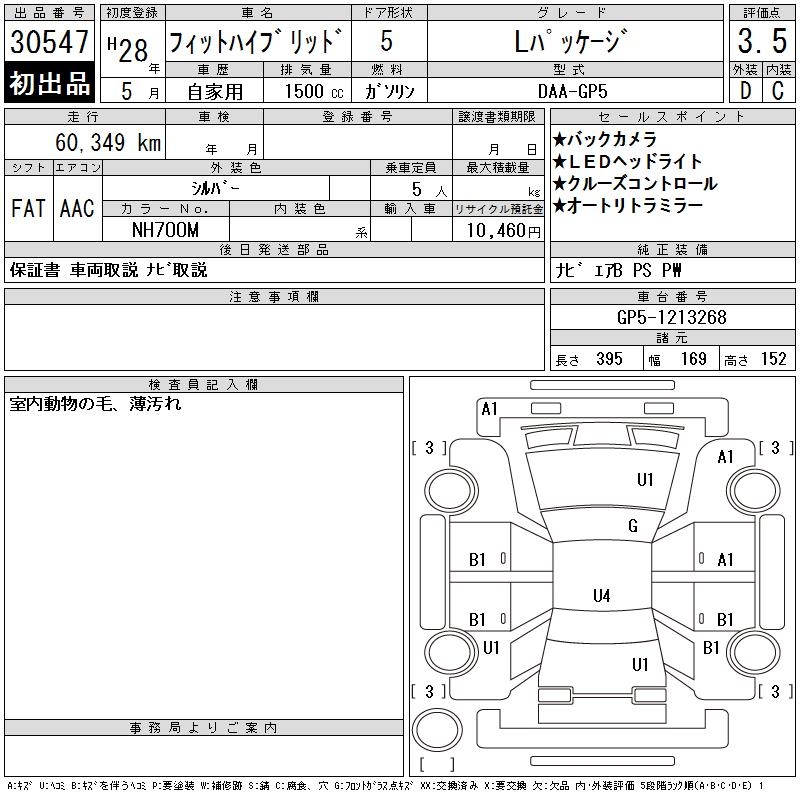Click the A1 mark on right front door
This screenshot has height=800, width=800.
pos(725,560)
